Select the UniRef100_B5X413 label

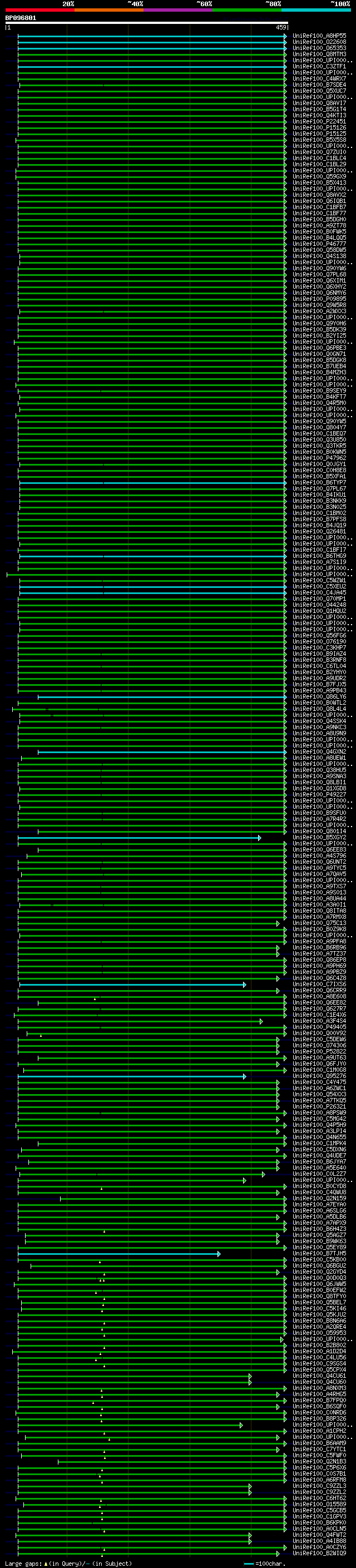[319, 182]
